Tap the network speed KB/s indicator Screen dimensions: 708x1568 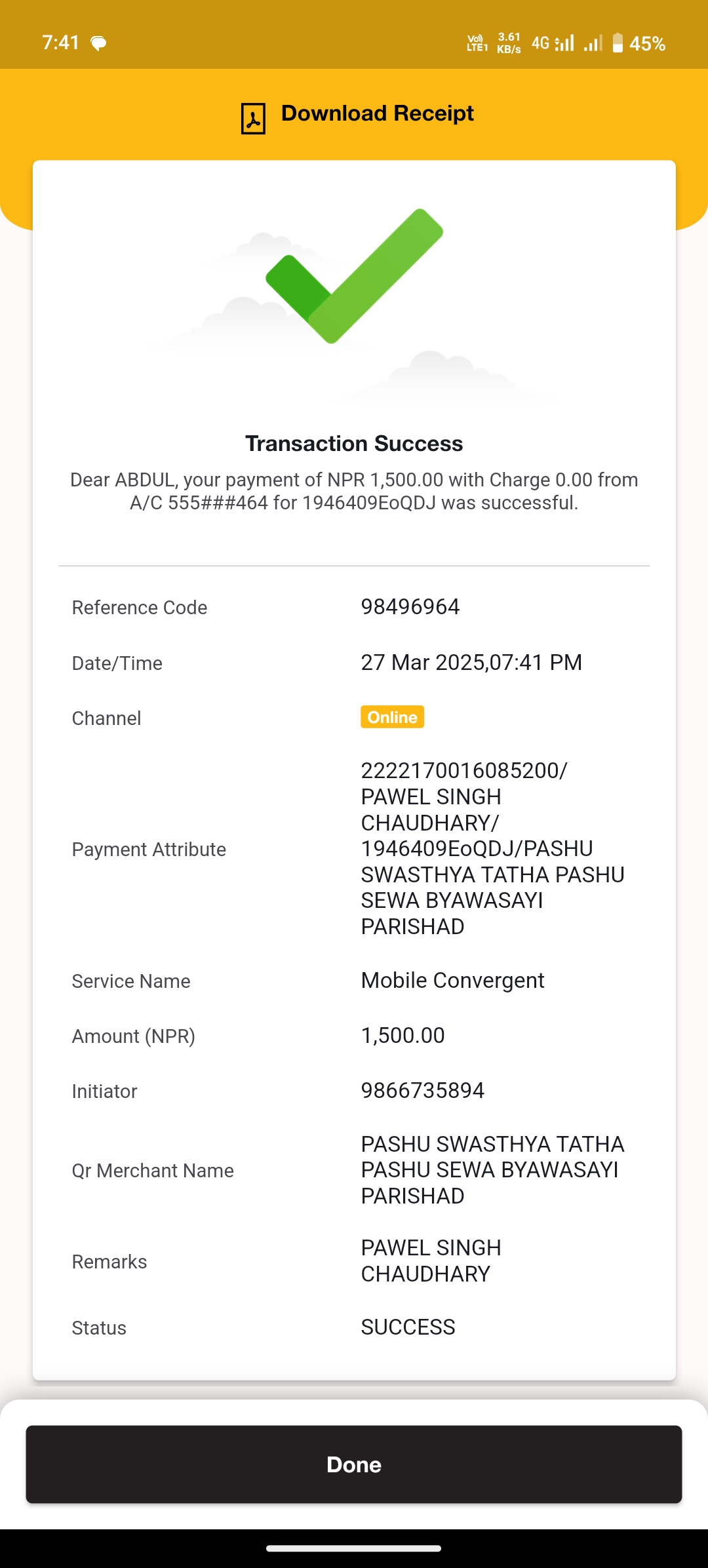tap(509, 43)
